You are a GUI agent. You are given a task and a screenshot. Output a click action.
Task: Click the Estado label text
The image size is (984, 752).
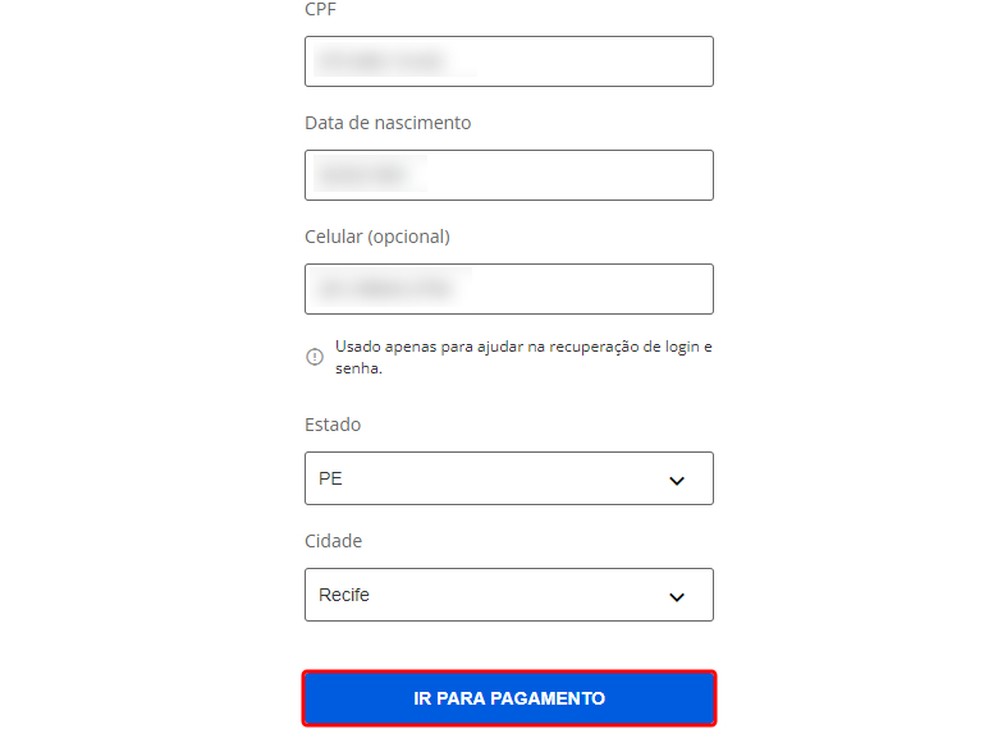(x=332, y=424)
